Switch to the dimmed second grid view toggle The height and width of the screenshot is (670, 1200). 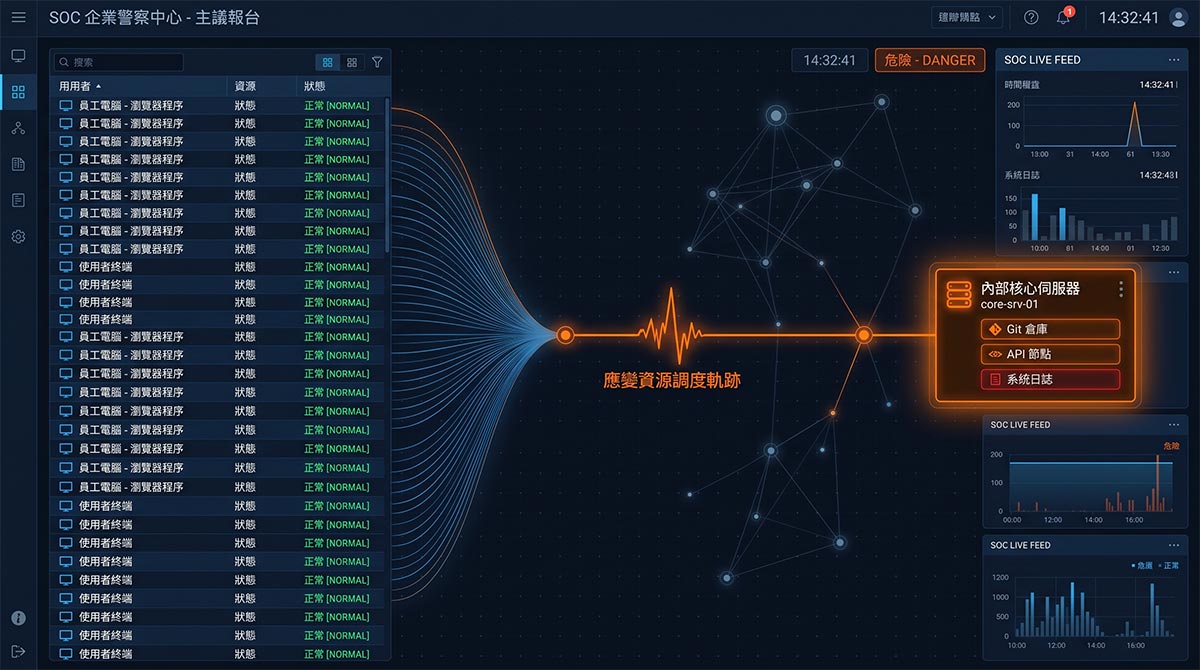coord(352,62)
